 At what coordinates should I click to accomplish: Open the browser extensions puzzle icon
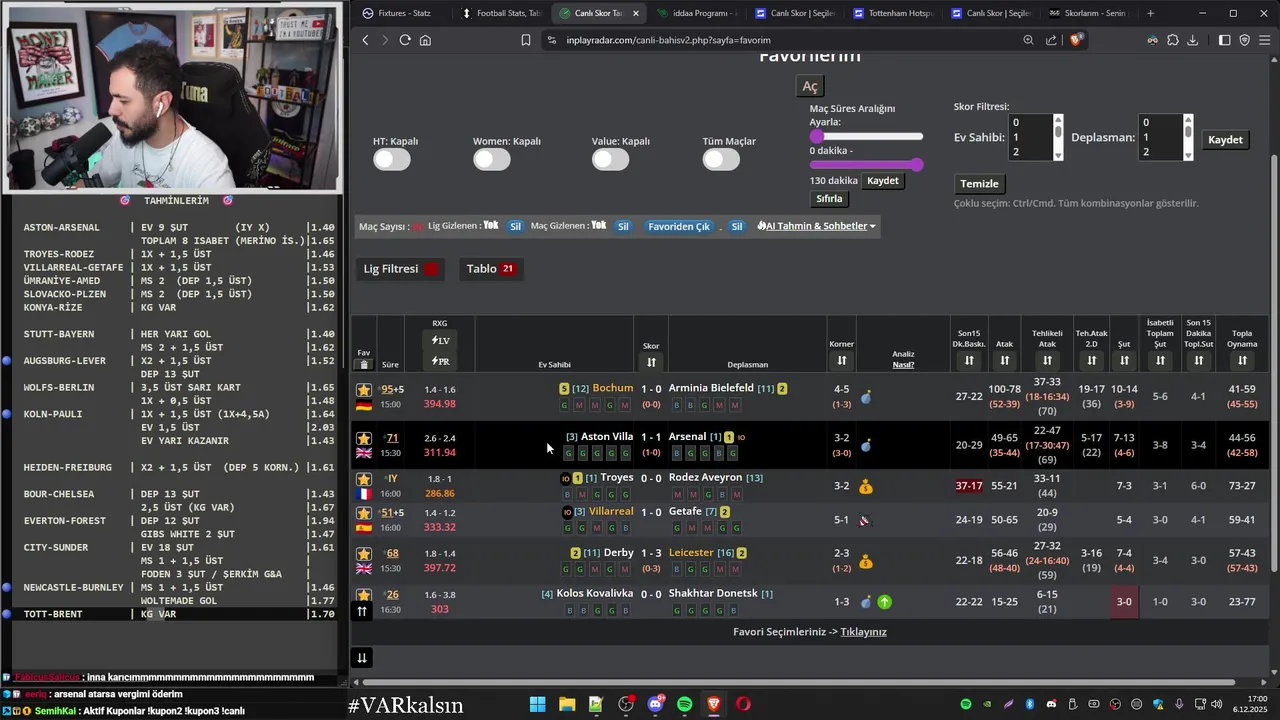click(x=1173, y=40)
